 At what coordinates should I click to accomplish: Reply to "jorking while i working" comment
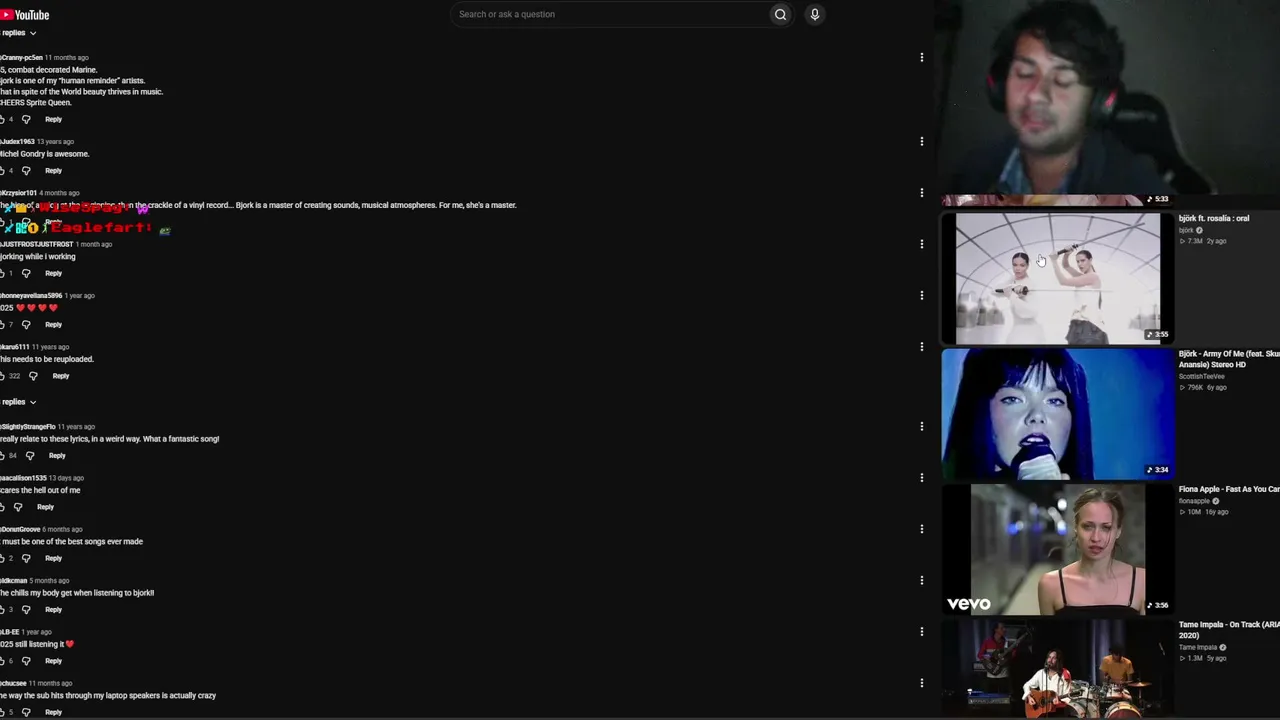53,273
